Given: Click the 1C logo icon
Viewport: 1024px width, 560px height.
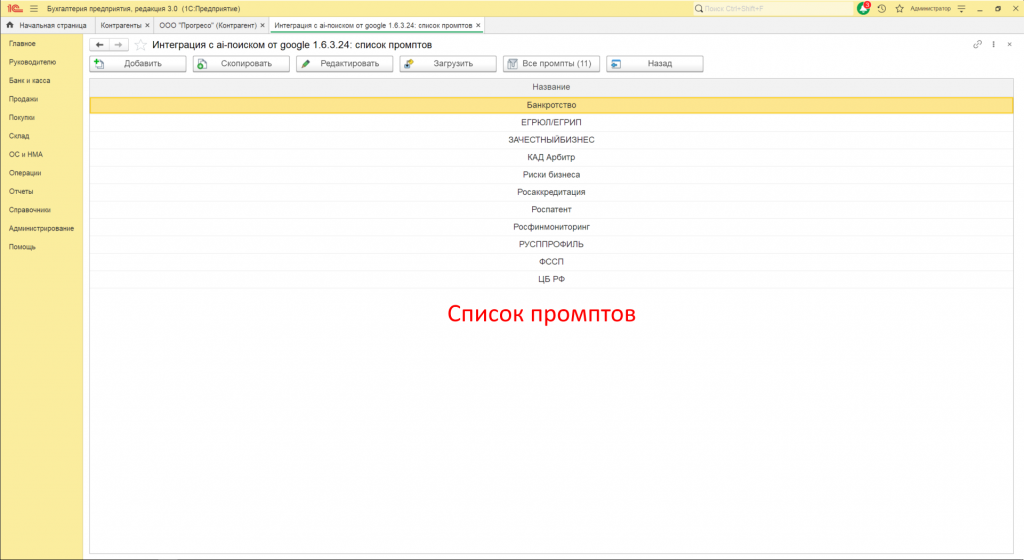Looking at the screenshot, I should 14,8.
